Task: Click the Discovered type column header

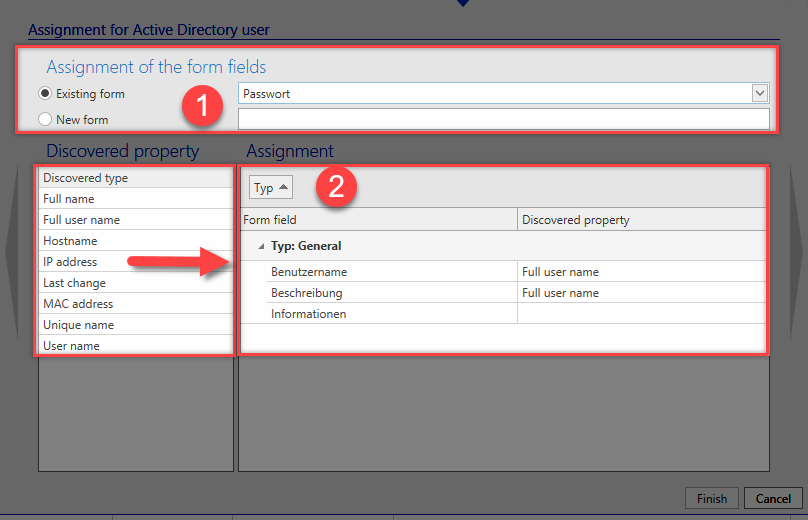Action: pyautogui.click(x=136, y=178)
